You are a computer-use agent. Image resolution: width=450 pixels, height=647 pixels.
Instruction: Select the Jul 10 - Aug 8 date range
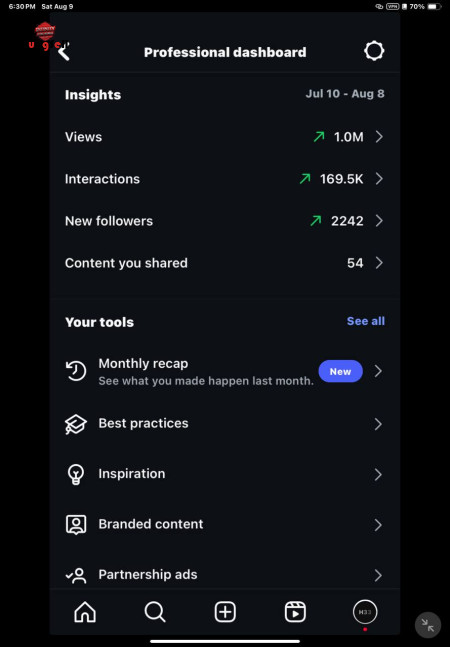pyautogui.click(x=345, y=94)
